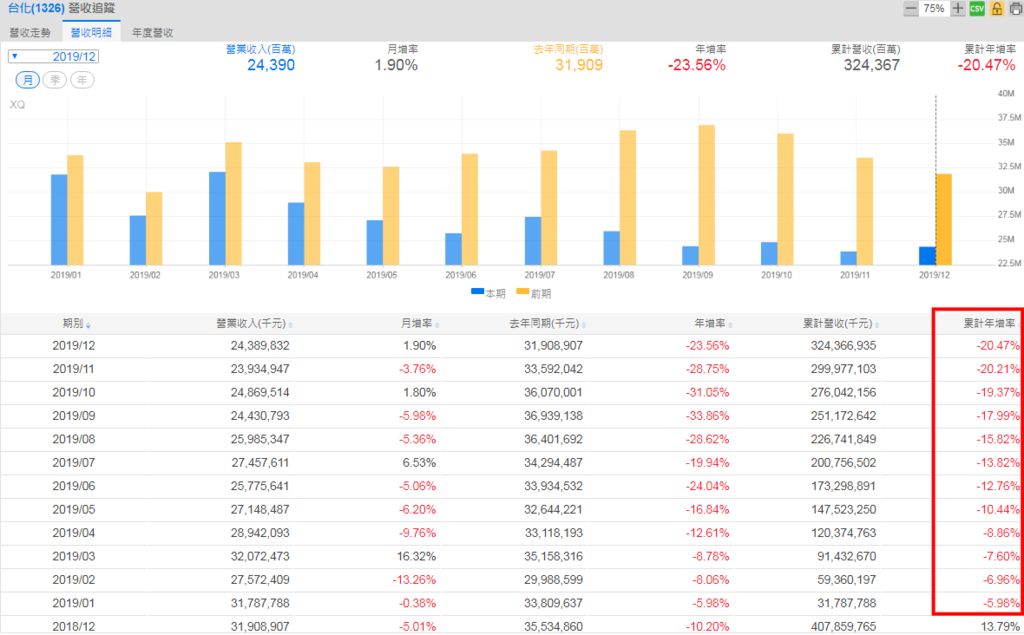Select the 2019/12 table row period cell

coord(74,346)
